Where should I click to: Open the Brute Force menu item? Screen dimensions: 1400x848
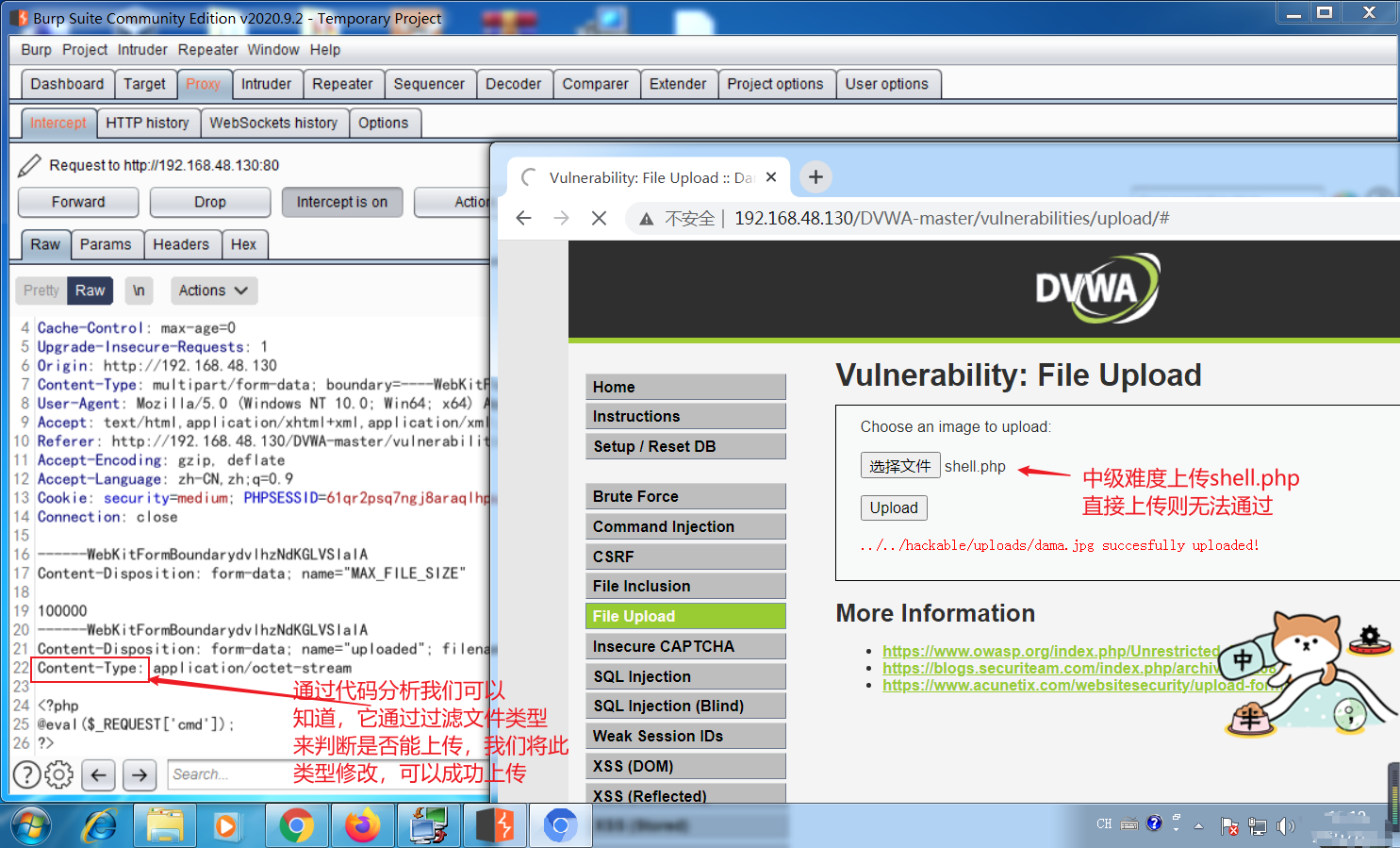coord(685,496)
